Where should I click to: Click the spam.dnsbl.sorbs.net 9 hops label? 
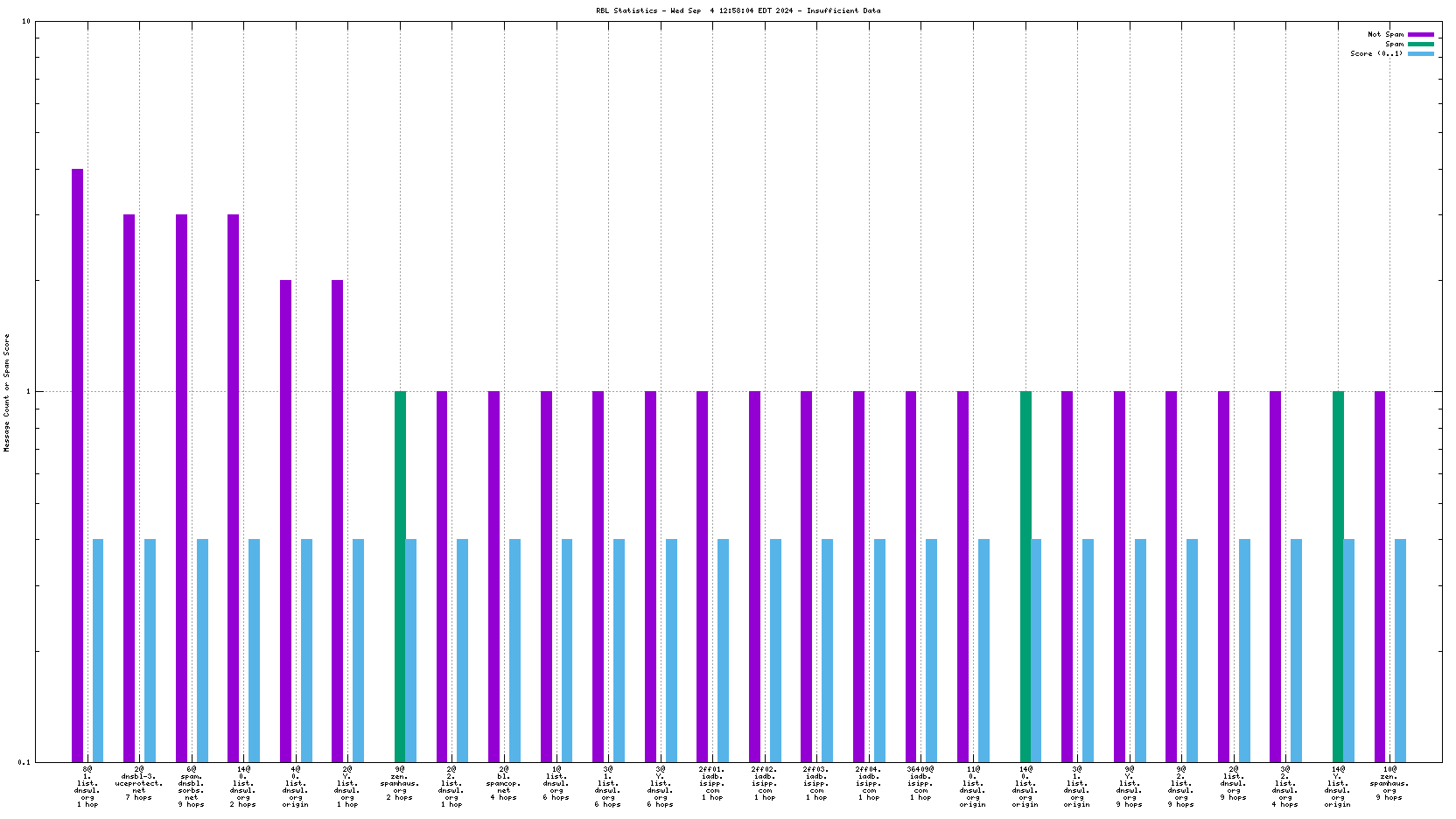tap(191, 787)
